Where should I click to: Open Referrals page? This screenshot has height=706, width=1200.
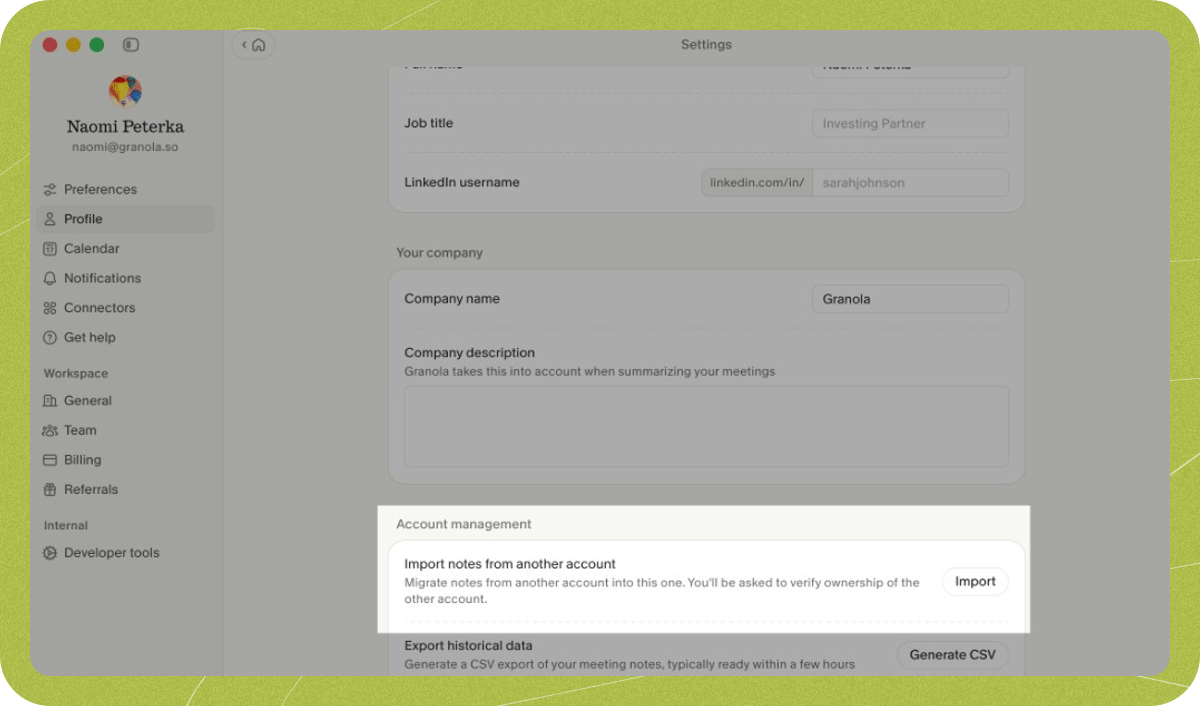click(125, 489)
